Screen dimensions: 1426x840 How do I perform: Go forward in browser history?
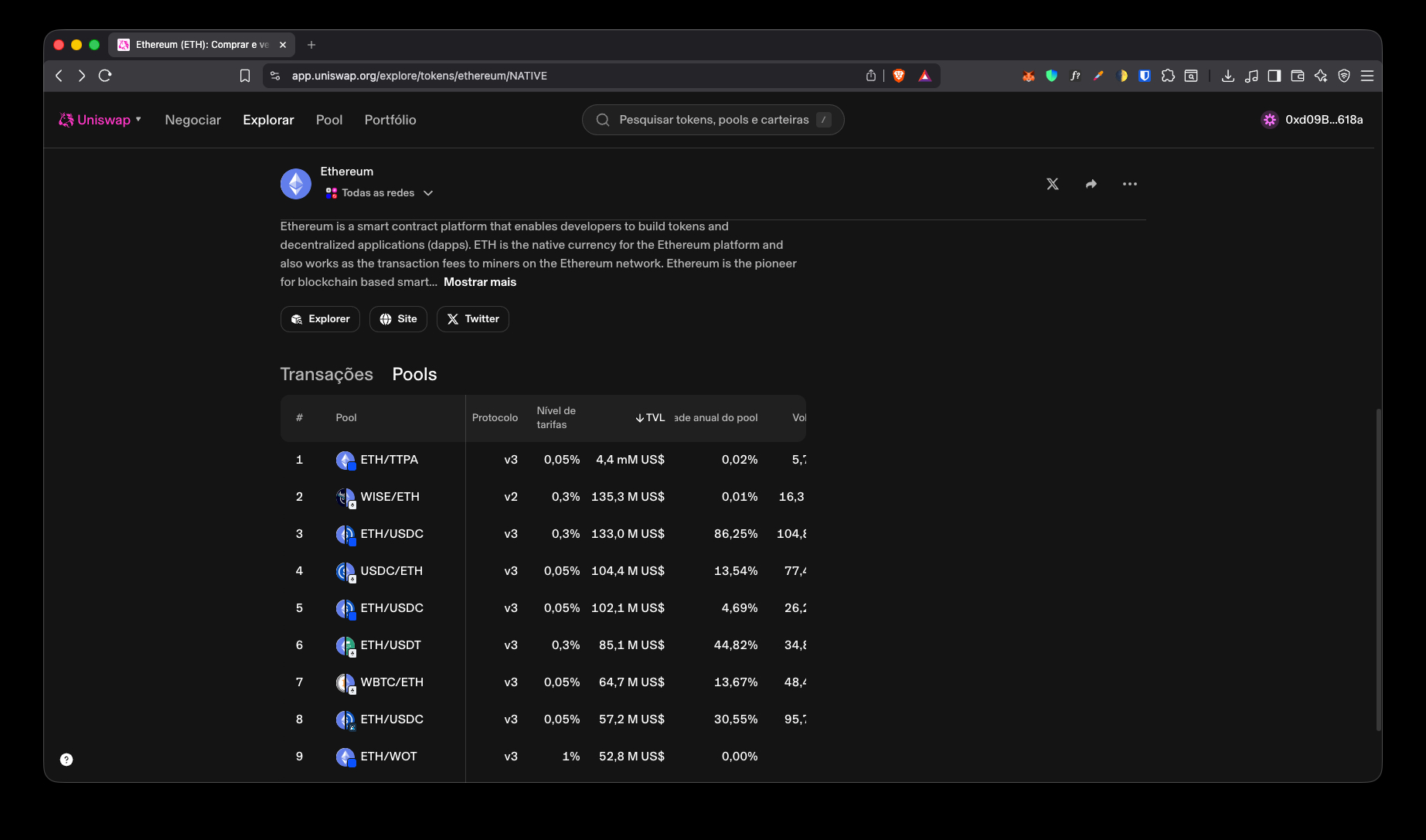(82, 76)
